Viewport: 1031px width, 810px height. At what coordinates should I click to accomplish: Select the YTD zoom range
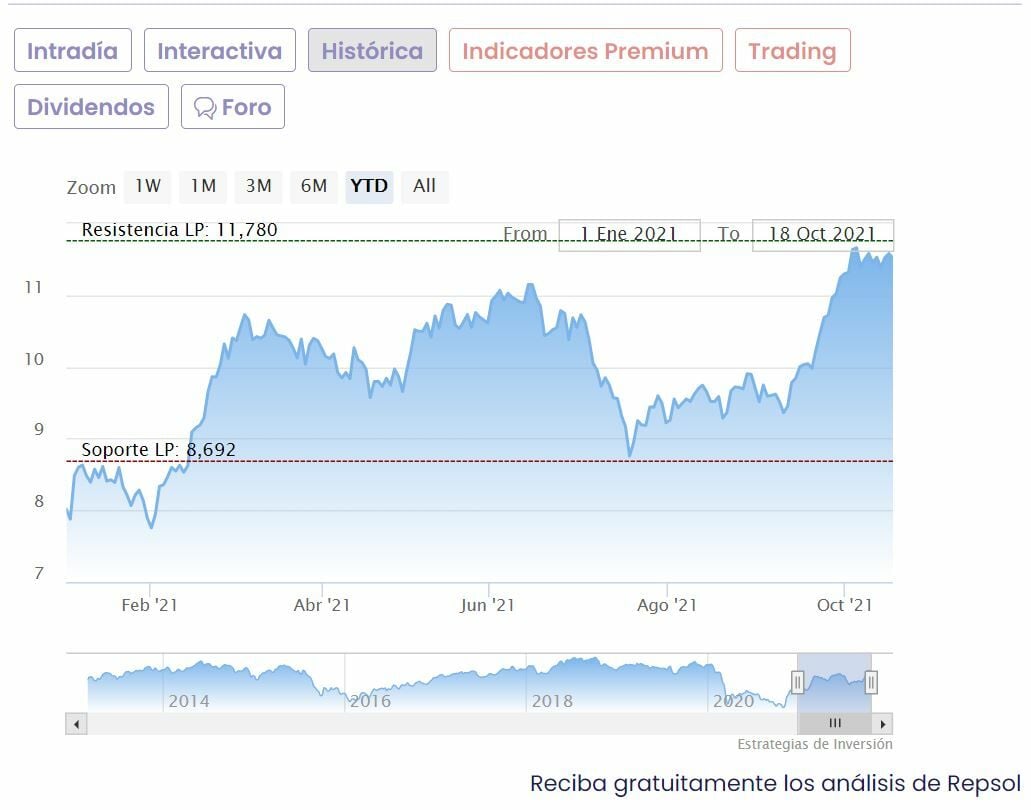tap(369, 186)
